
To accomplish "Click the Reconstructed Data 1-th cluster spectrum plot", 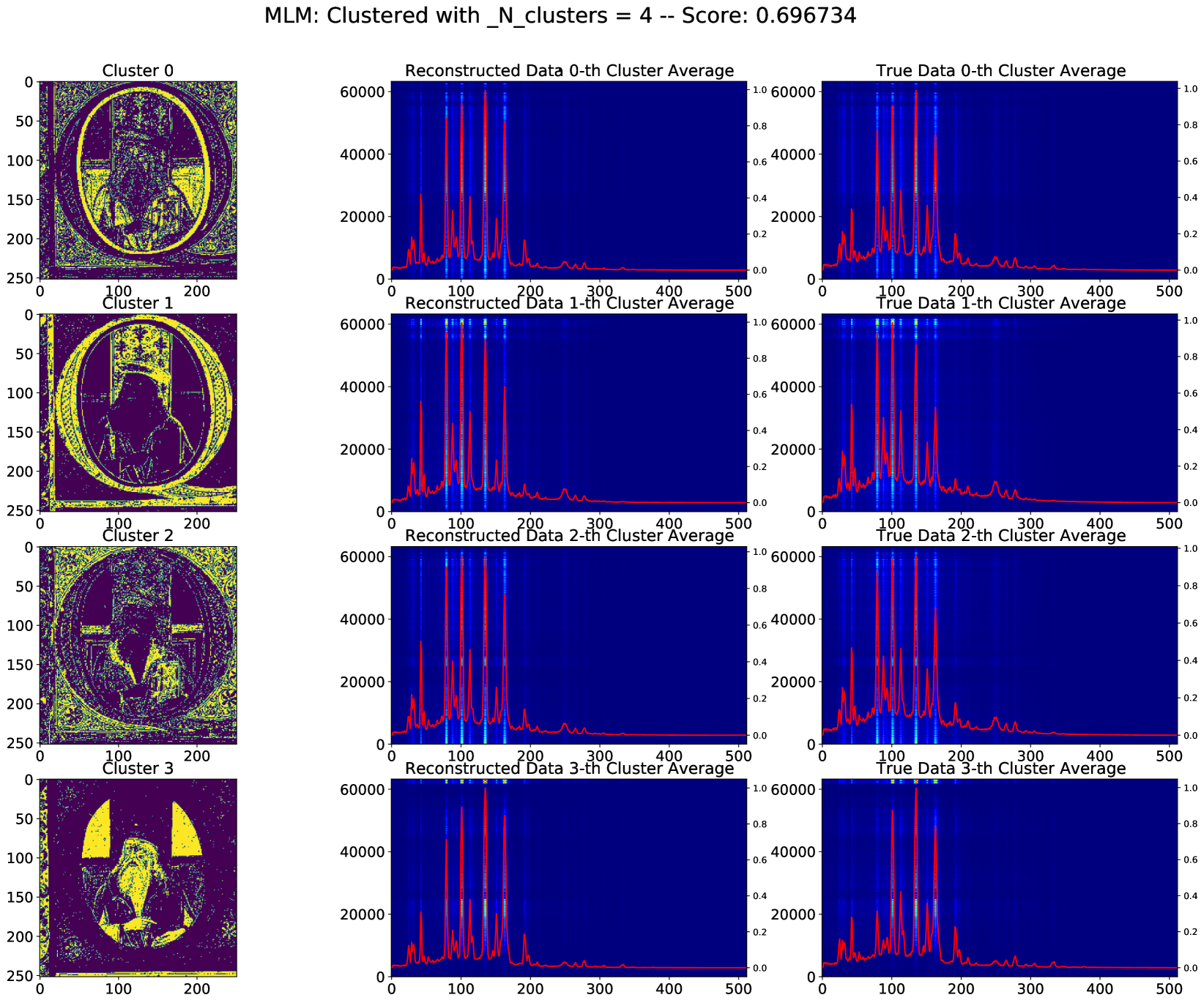I will tap(569, 413).
